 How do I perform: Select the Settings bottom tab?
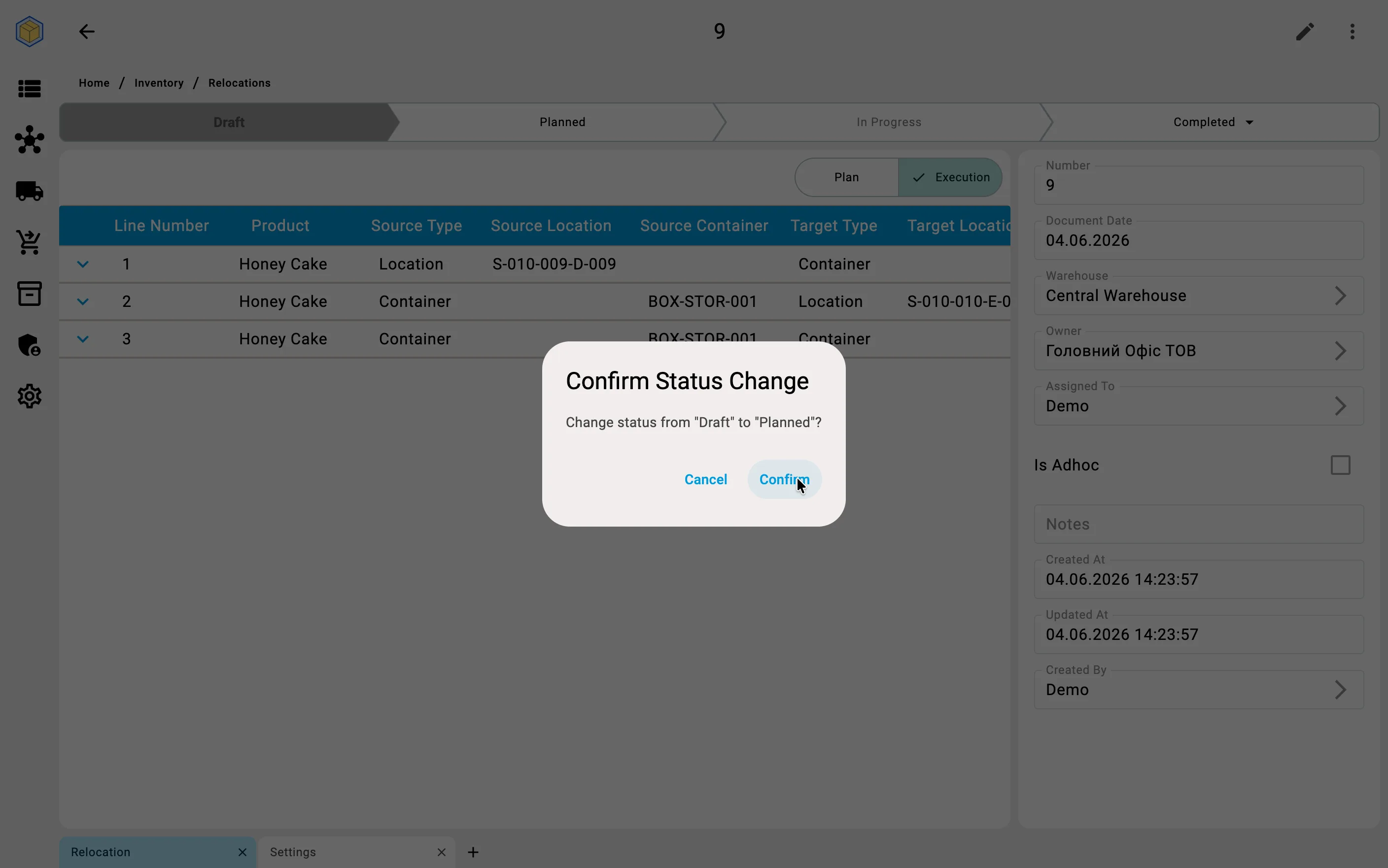pos(357,852)
